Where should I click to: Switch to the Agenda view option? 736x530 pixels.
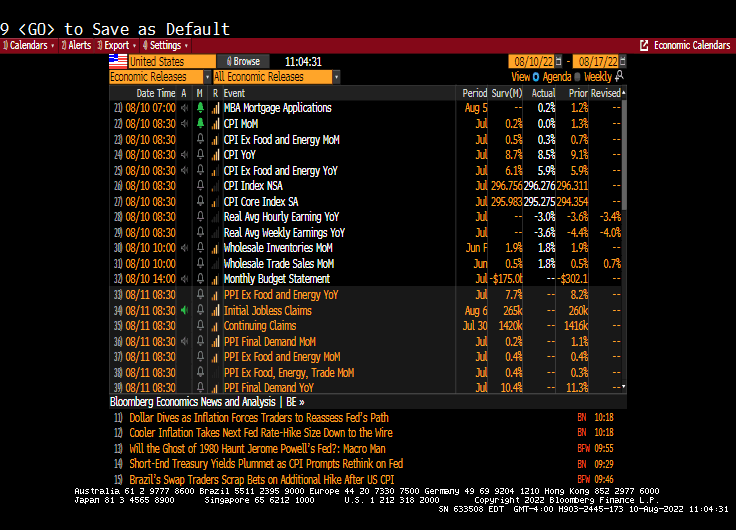click(x=556, y=77)
